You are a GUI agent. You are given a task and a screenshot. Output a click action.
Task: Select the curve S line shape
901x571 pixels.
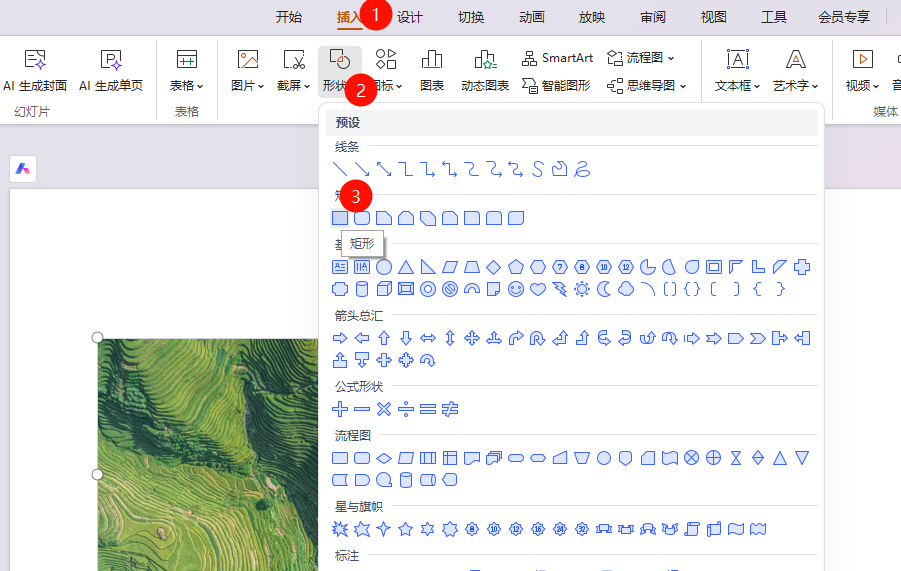tap(538, 169)
